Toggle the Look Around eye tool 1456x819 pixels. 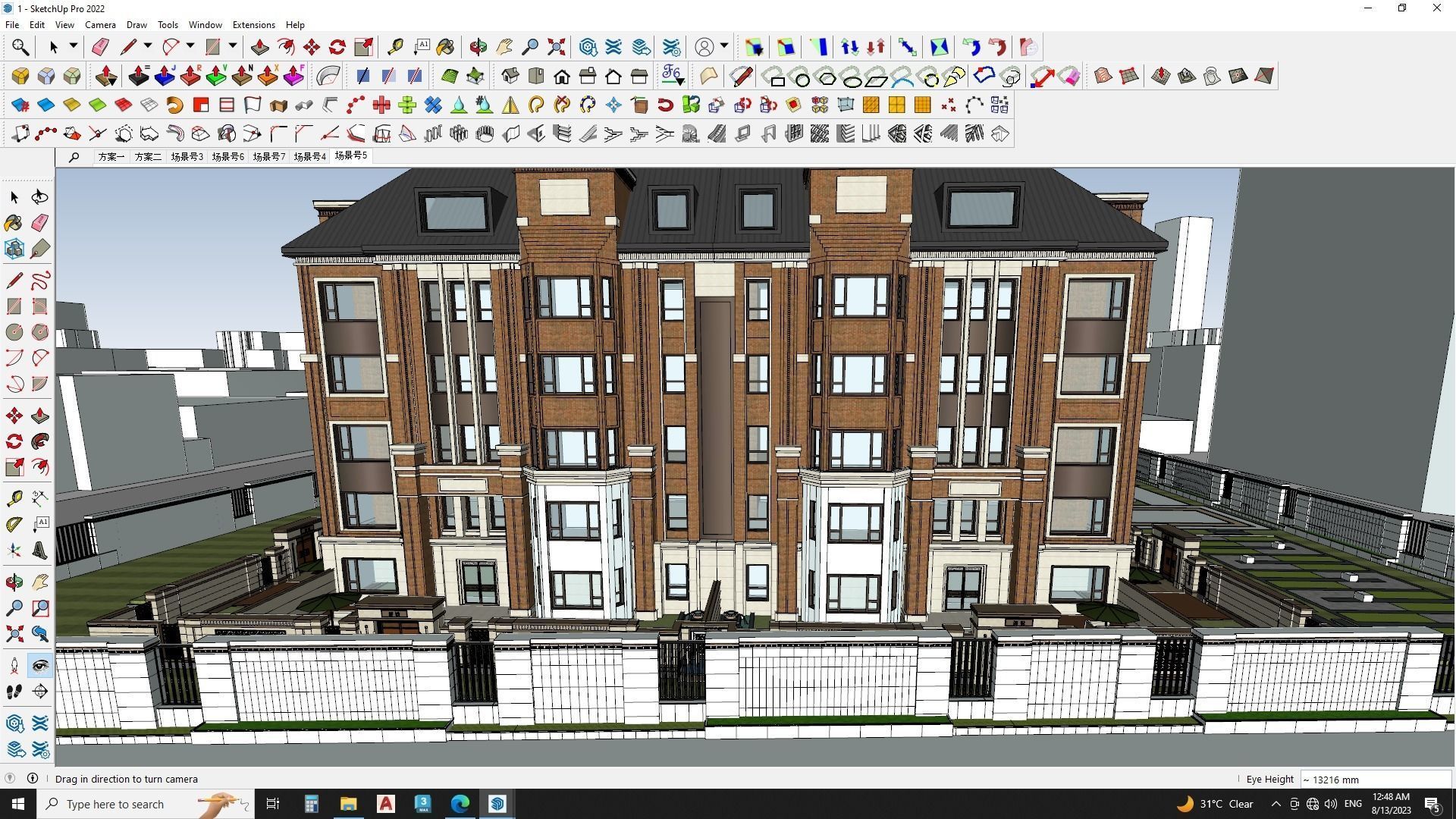point(39,666)
